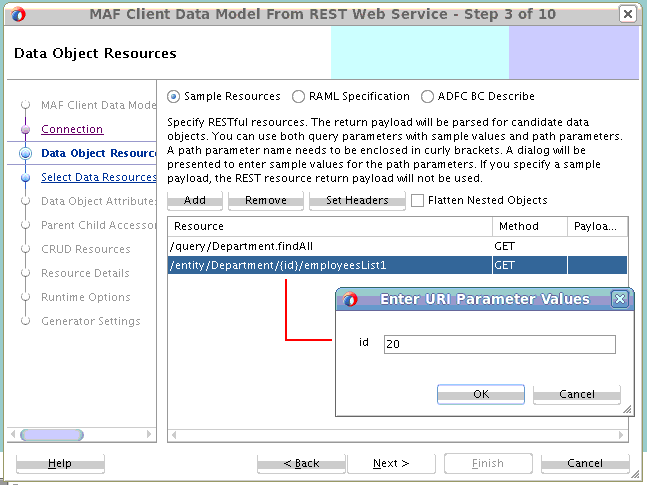The image size is (647, 485).
Task: Click the GET method cell of Department.findAll
Action: 530,246
